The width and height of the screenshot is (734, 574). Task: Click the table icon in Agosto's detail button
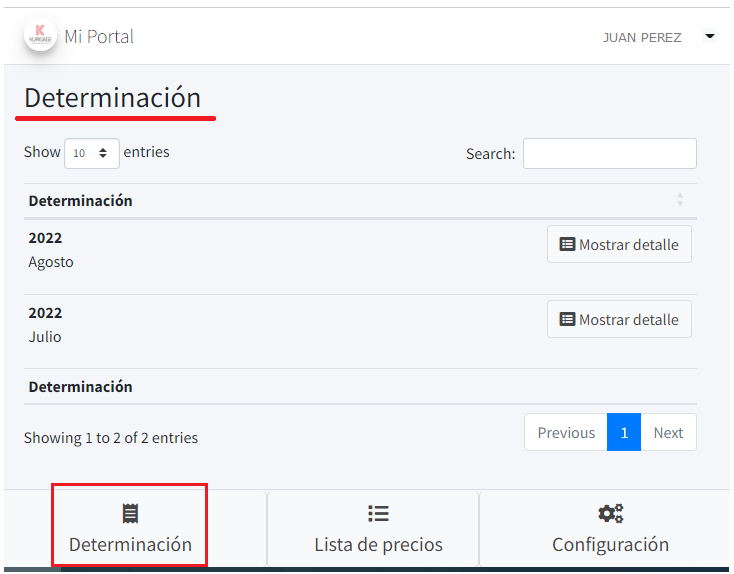point(567,245)
